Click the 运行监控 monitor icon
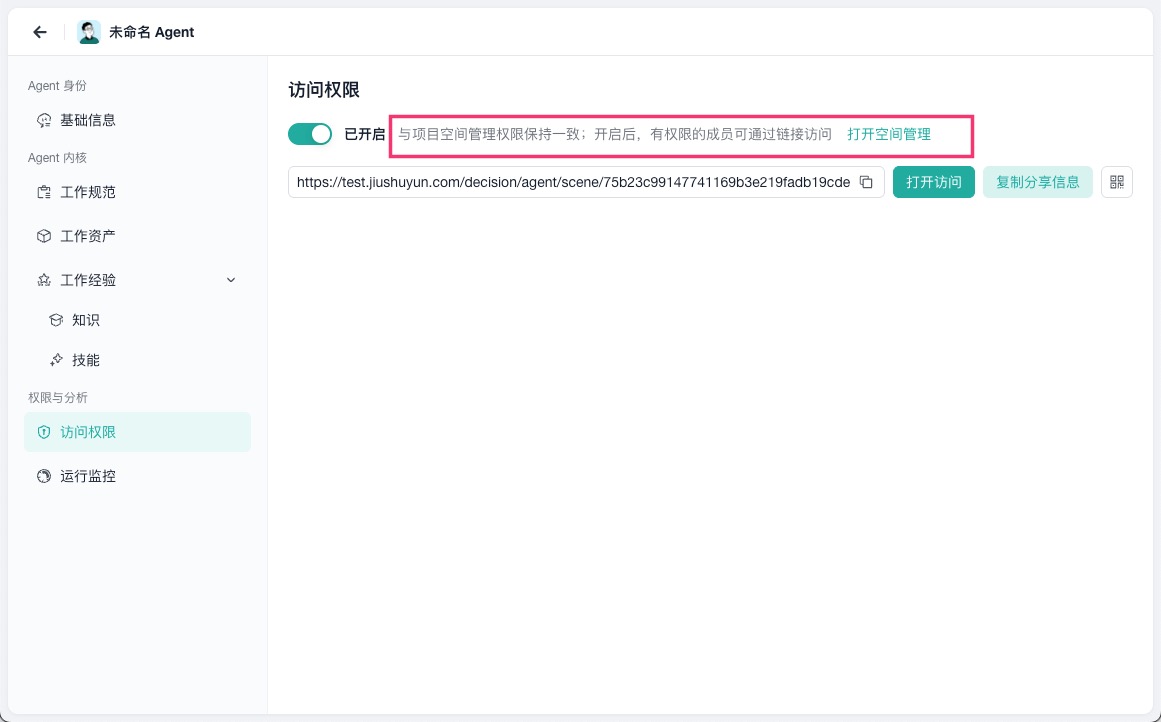This screenshot has height=722, width=1161. coord(44,476)
